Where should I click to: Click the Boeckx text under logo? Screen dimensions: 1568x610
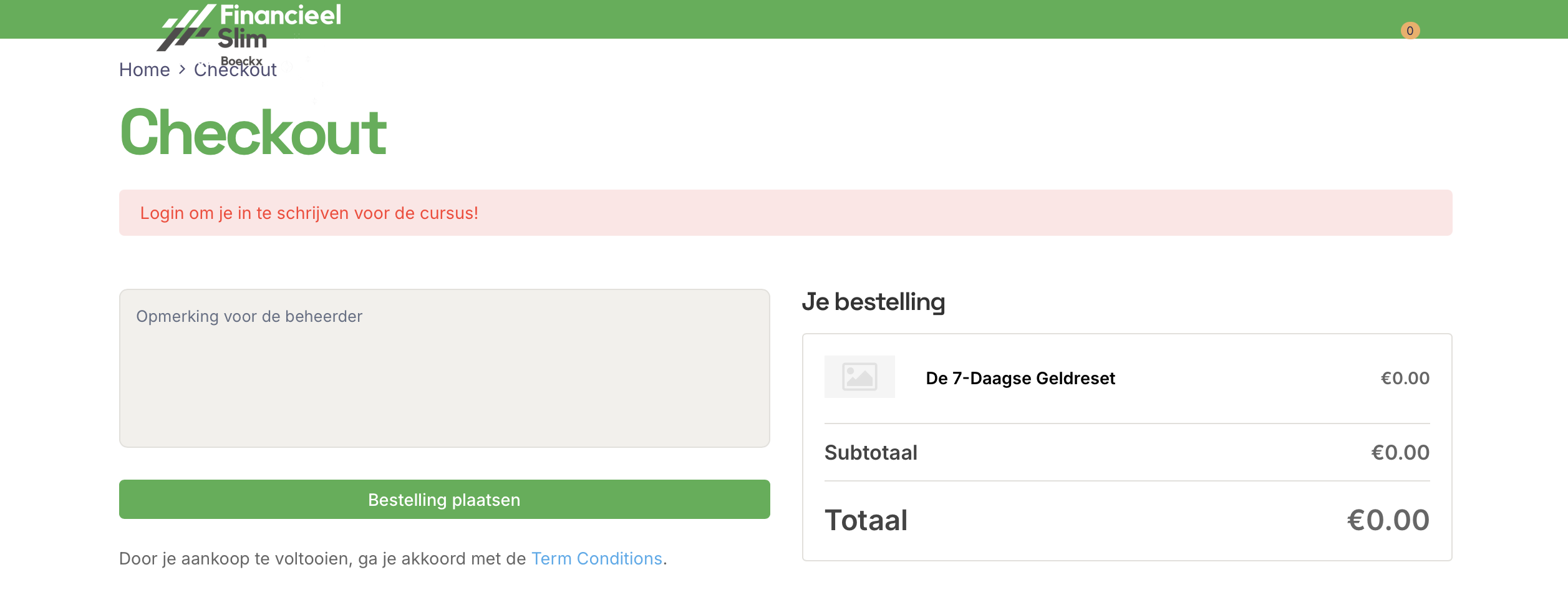click(241, 61)
